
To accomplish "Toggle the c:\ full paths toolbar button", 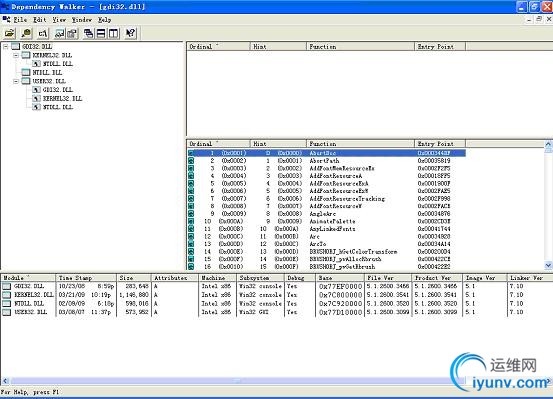I will click(x=42, y=34).
